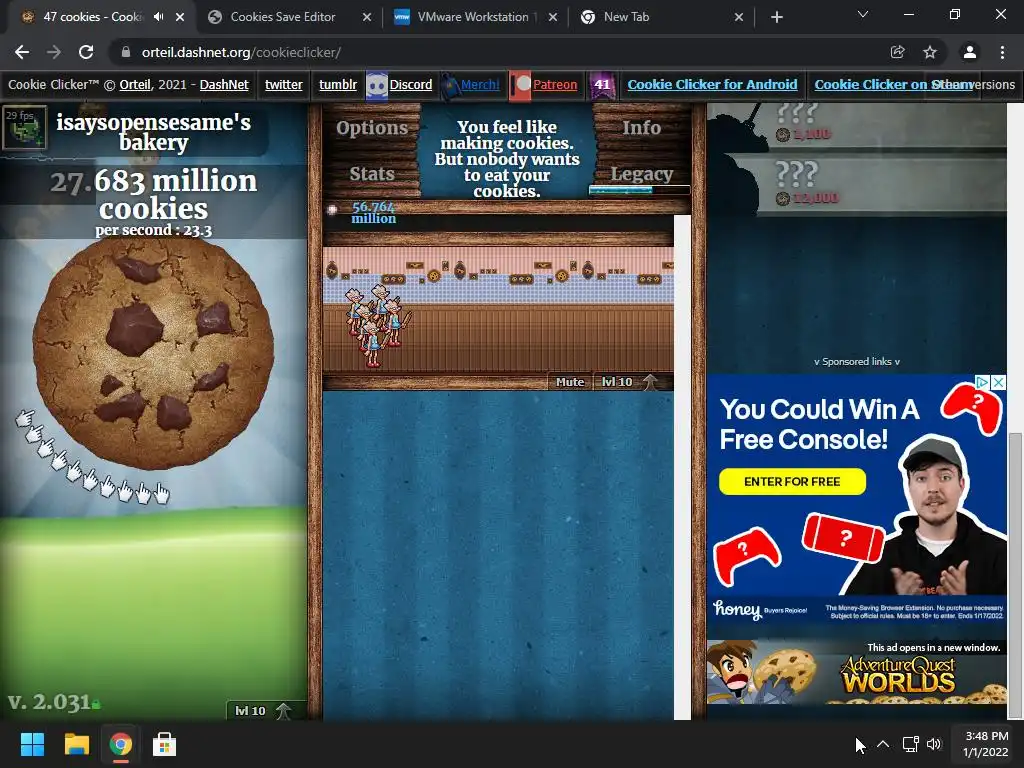Bookmark this page with star icon
Image resolution: width=1024 pixels, height=768 pixels.
930,52
